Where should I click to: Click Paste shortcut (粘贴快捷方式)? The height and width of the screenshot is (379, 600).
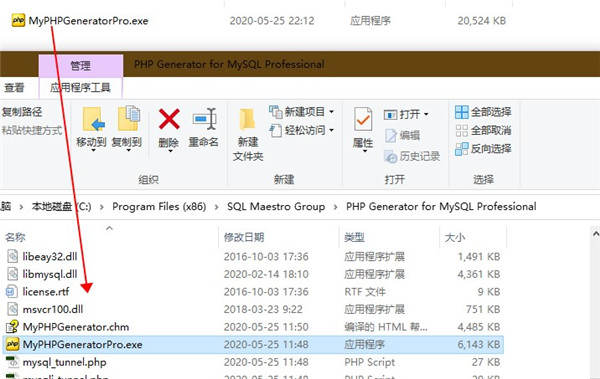point(32,130)
